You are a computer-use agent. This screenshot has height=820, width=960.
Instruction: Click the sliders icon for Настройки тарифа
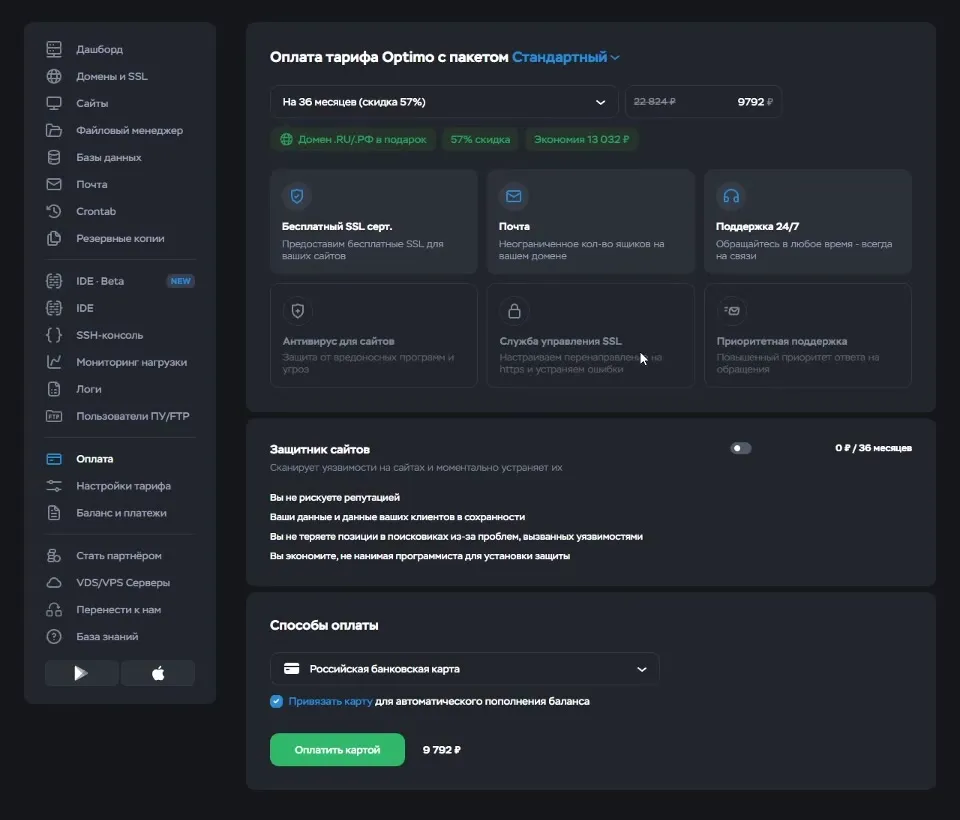point(54,486)
